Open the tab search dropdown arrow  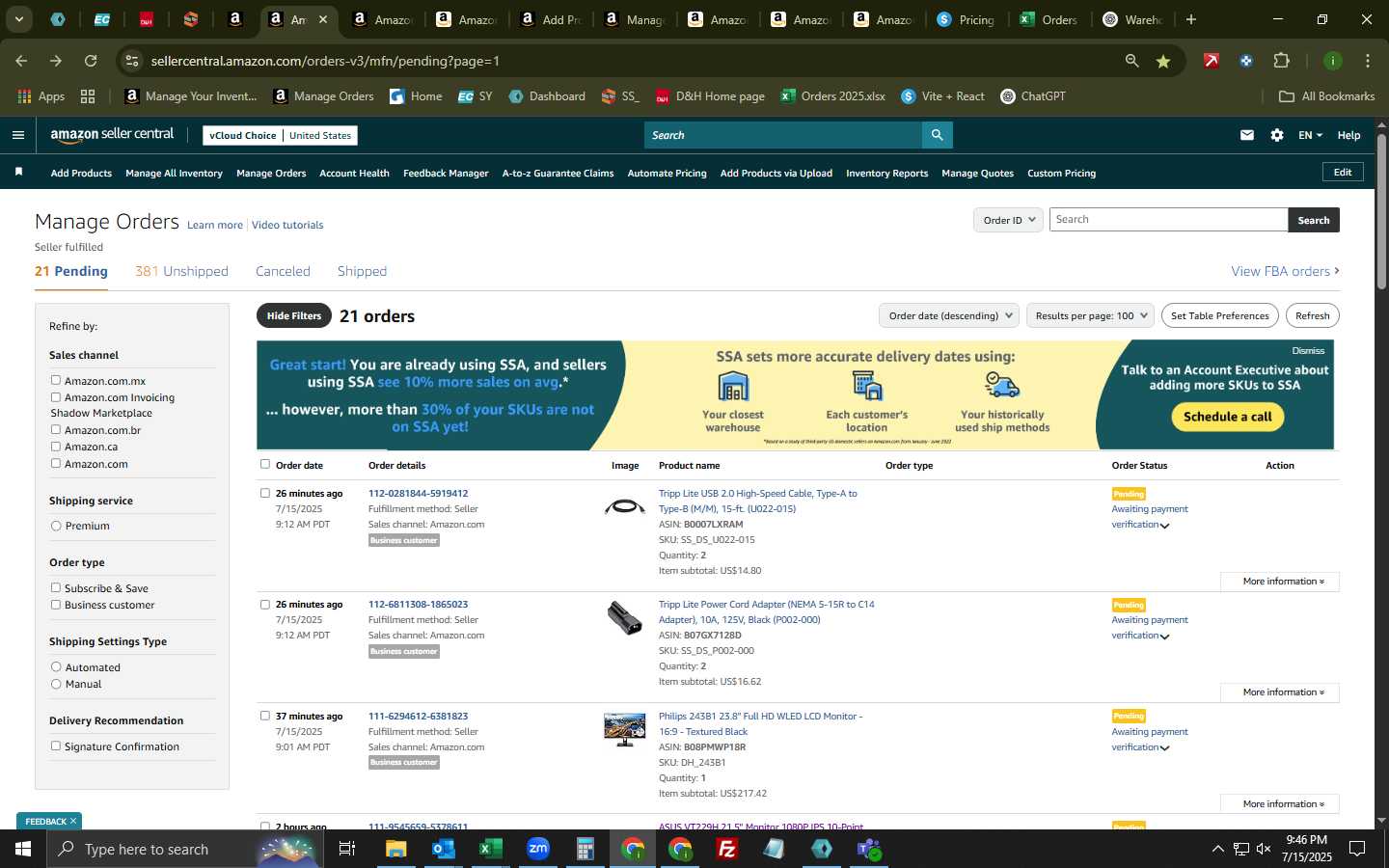coord(18,19)
